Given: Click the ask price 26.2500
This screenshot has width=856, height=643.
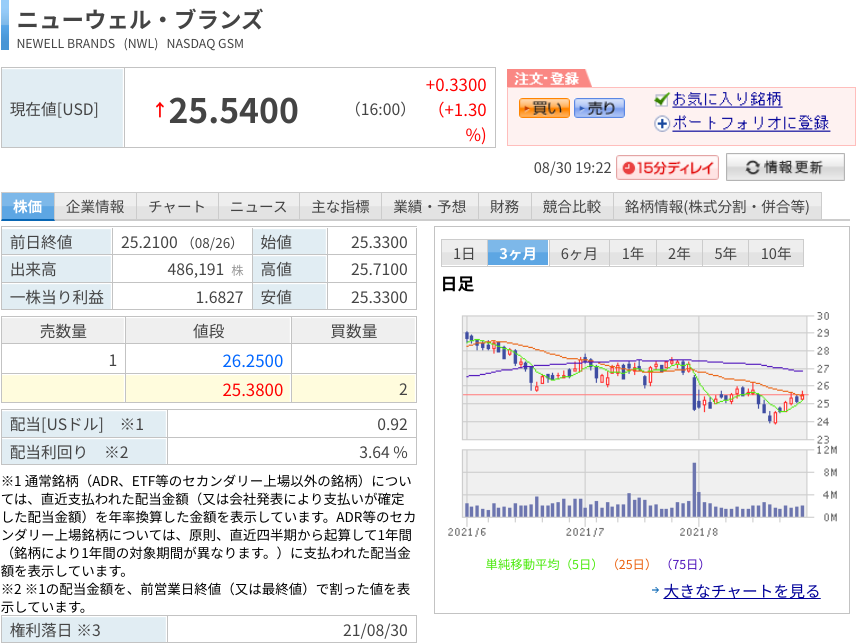Looking at the screenshot, I should click(x=252, y=361).
